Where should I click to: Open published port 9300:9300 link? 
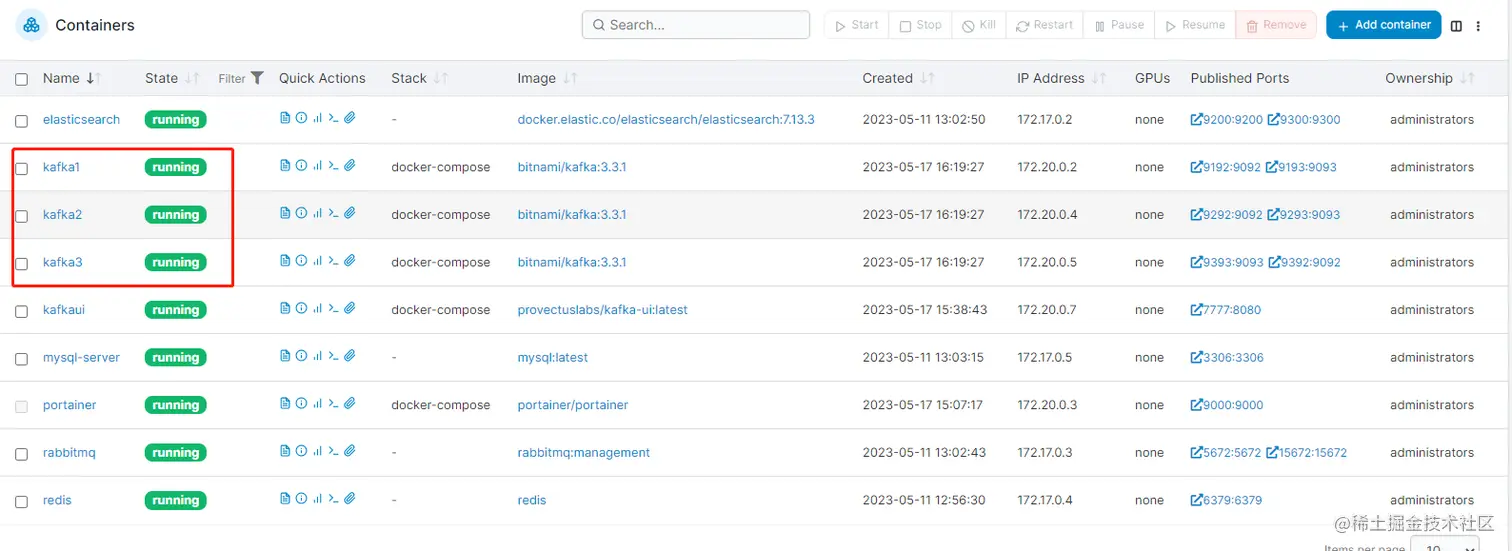1304,119
